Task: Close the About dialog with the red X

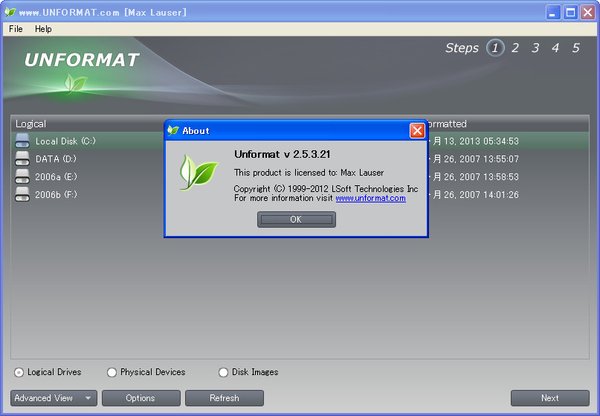Action: 417,131
